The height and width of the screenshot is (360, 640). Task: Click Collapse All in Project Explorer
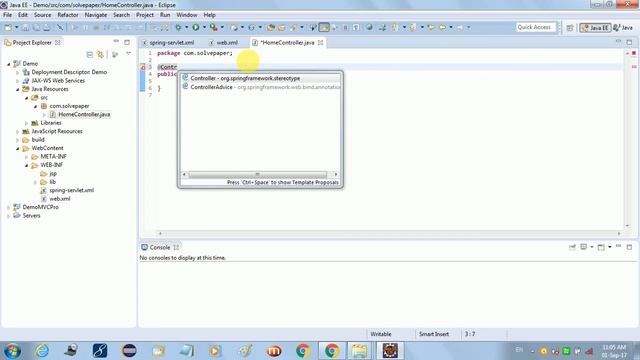click(x=90, y=54)
